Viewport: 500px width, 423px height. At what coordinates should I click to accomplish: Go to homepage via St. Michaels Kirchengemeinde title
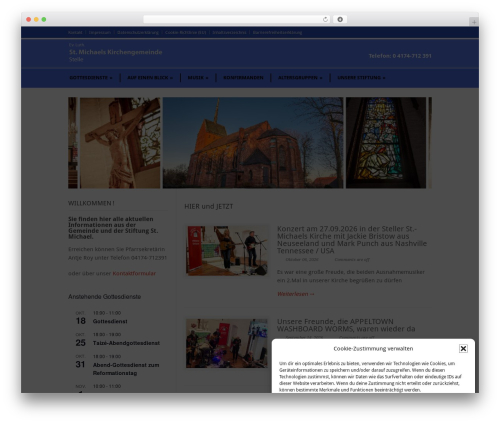click(x=115, y=52)
